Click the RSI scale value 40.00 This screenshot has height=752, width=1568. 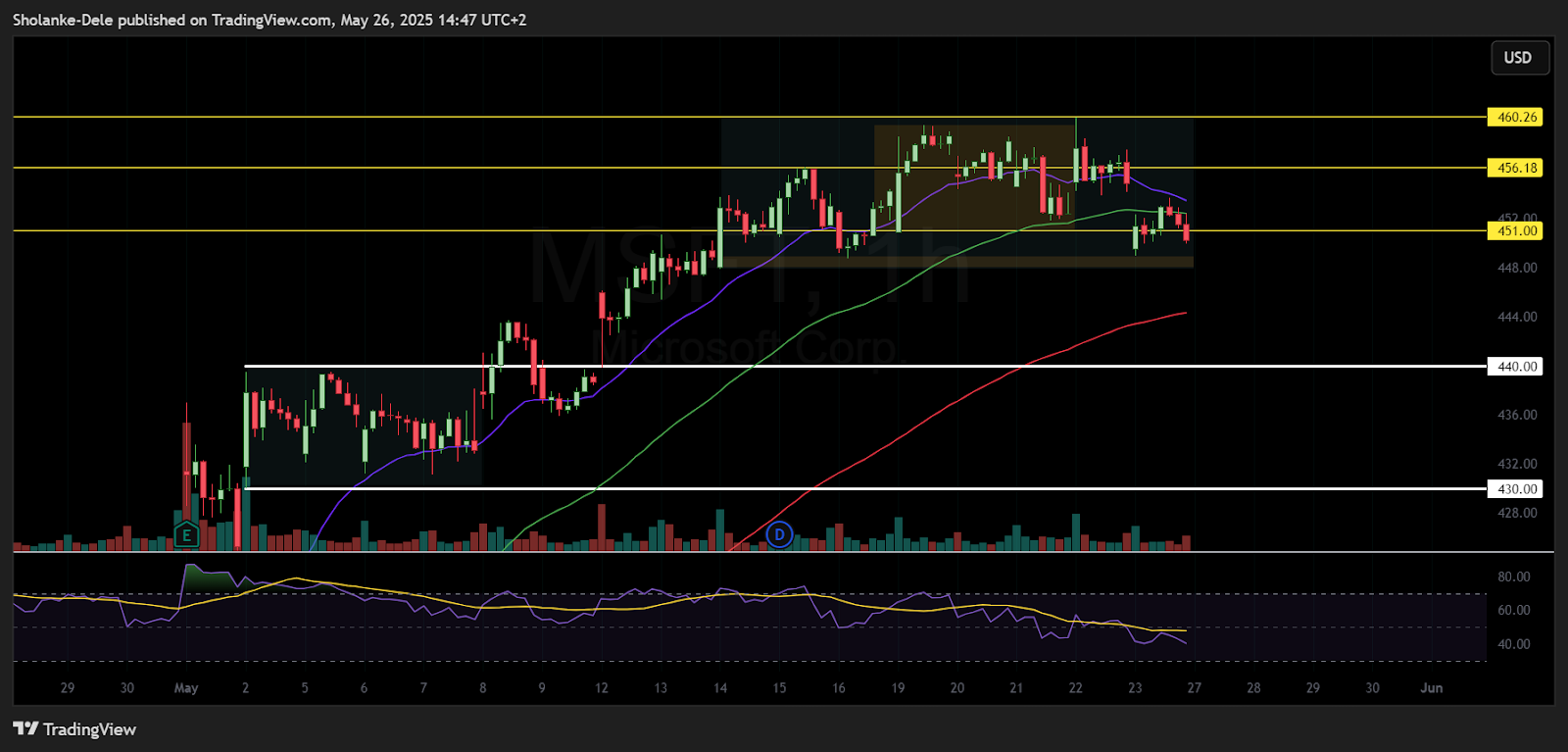pyautogui.click(x=1514, y=644)
